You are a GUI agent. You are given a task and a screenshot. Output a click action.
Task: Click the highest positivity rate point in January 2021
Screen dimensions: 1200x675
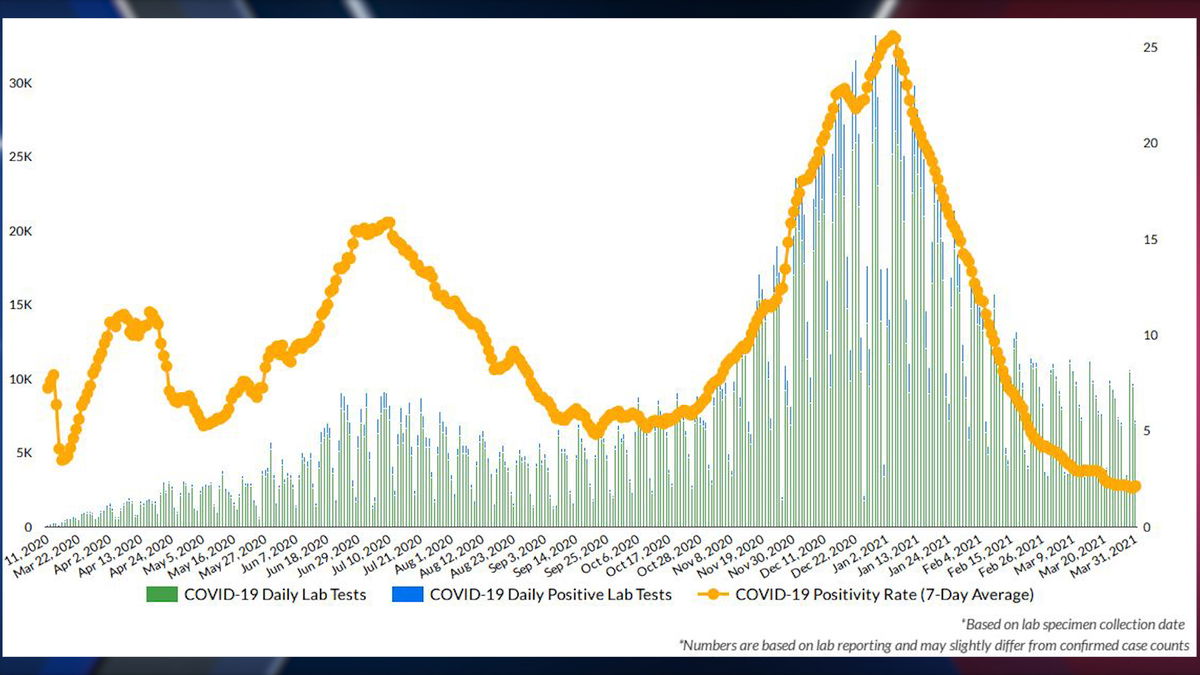click(x=894, y=38)
